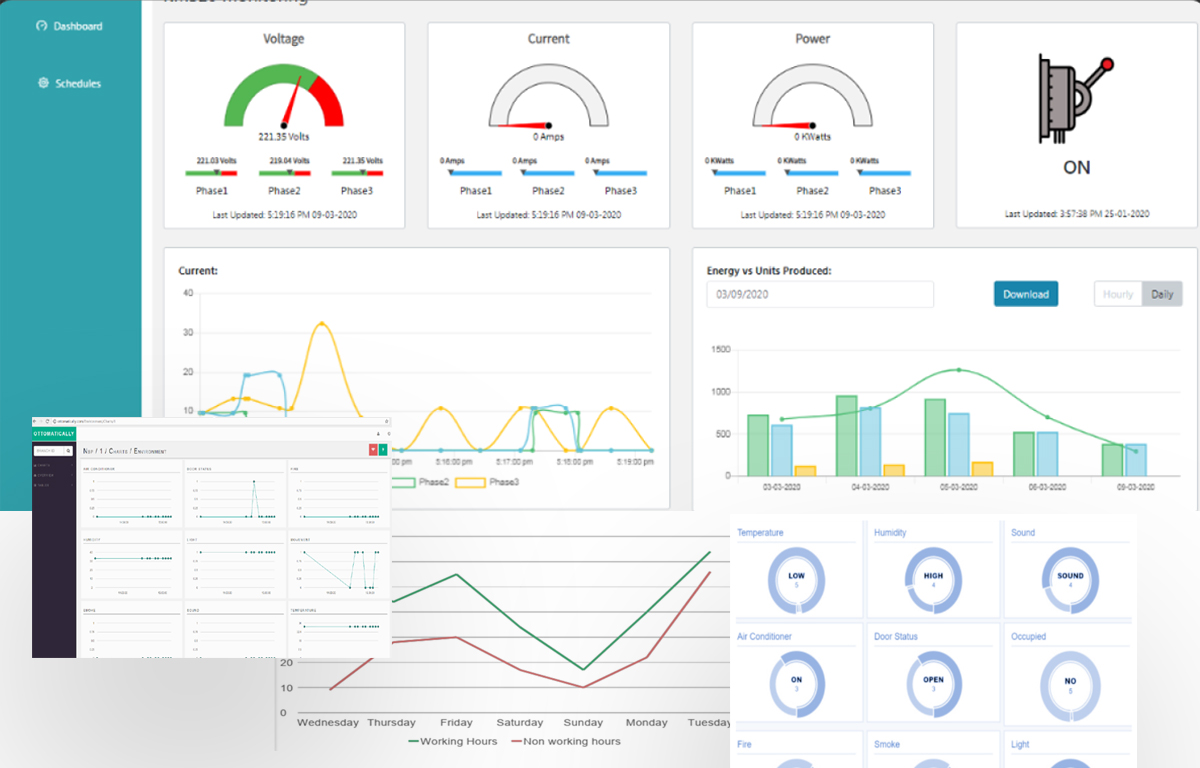Click the Movement chart in Ottomatically

339,564
